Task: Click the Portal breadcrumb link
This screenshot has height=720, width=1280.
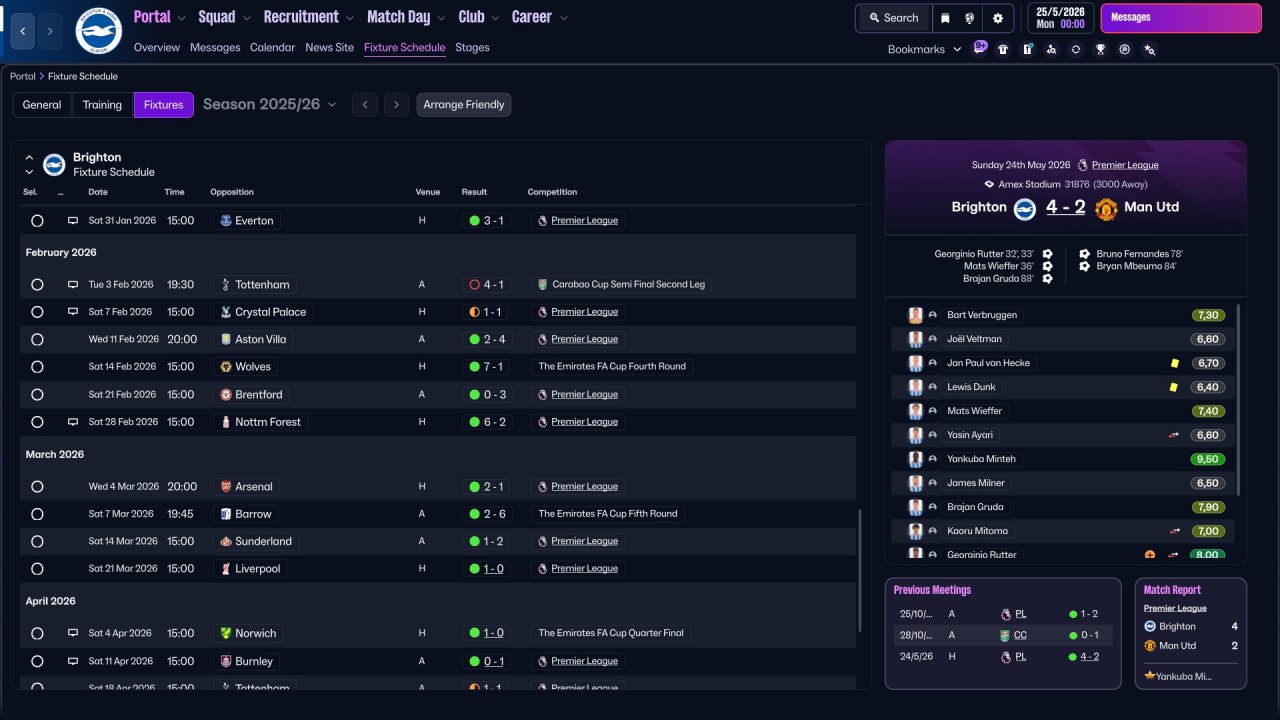Action: click(23, 77)
